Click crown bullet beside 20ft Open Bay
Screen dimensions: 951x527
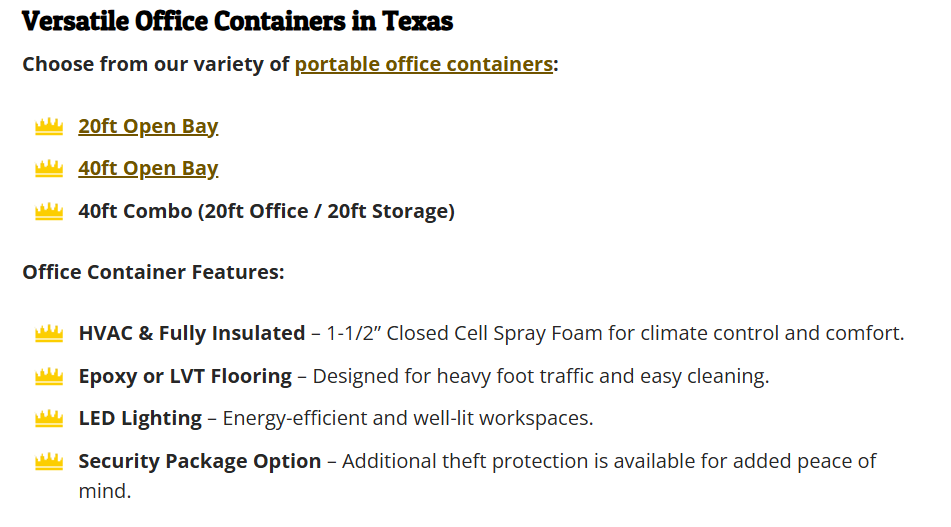49,127
